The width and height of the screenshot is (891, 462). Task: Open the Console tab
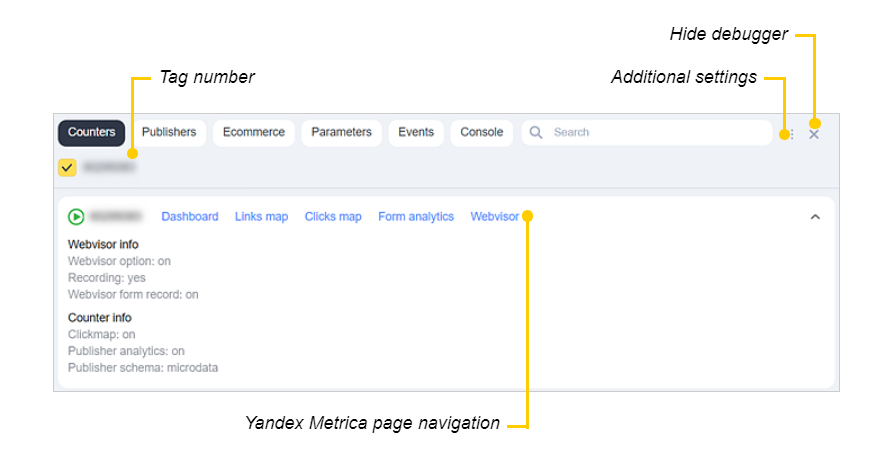click(481, 132)
